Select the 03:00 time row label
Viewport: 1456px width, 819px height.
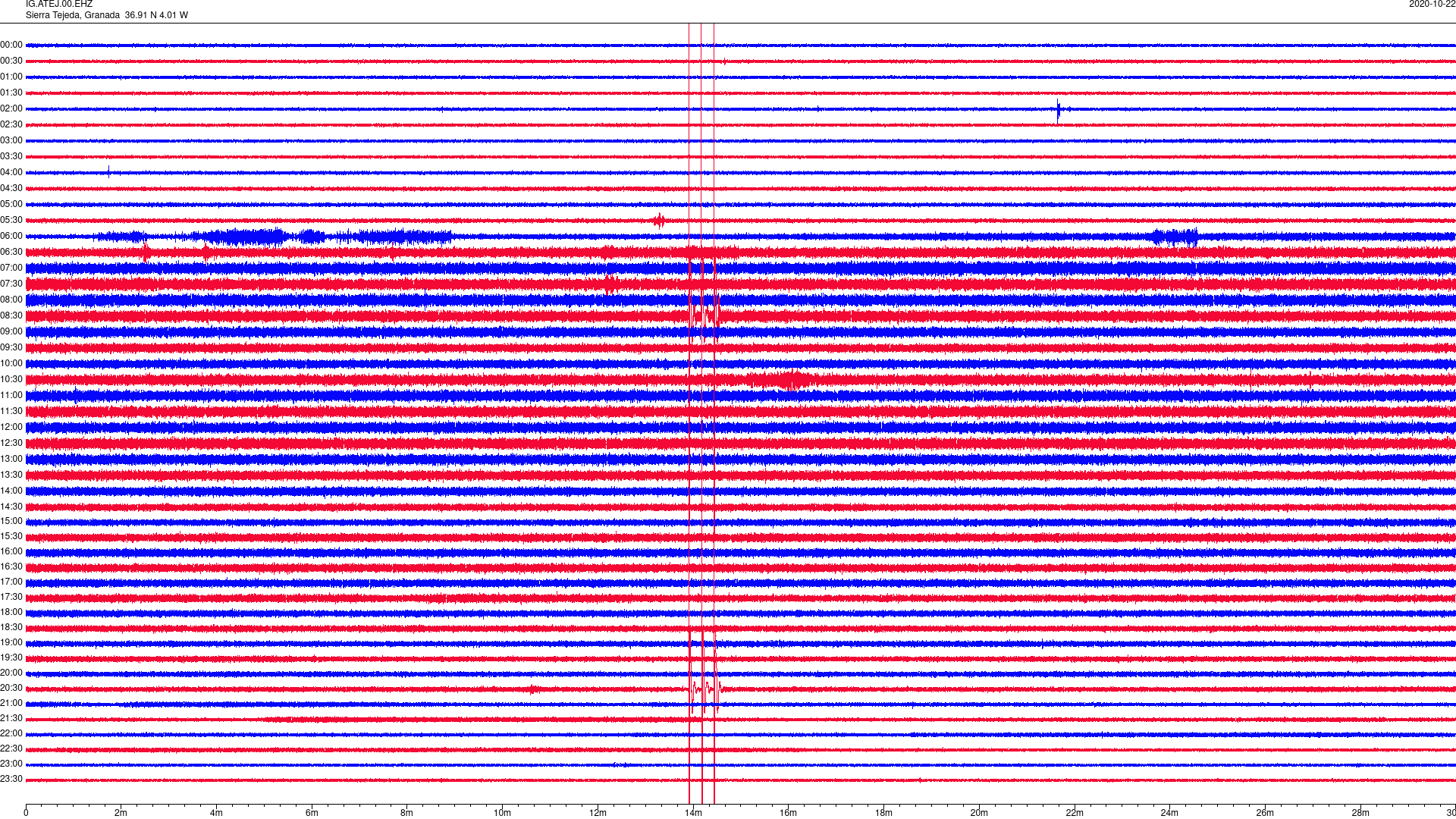tap(11, 141)
